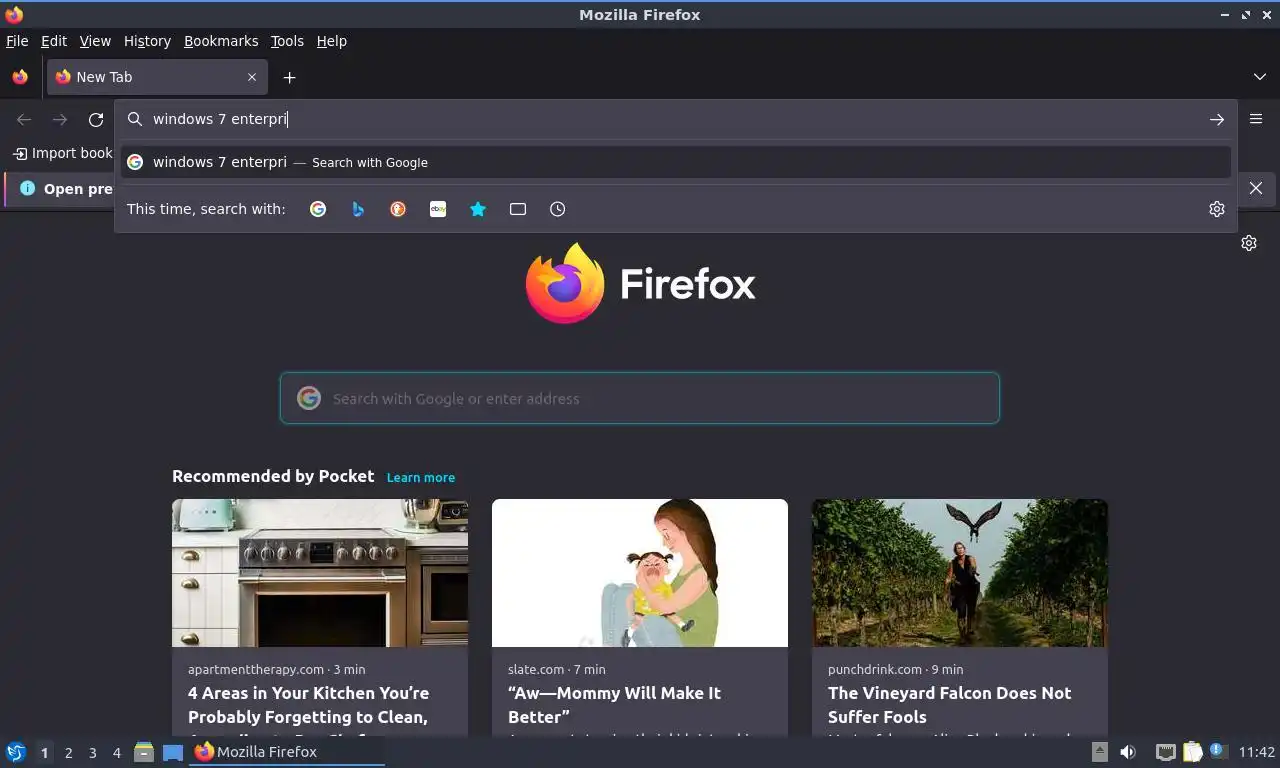Switch to workspace 2 in taskbar
The height and width of the screenshot is (768, 1280).
tap(69, 753)
